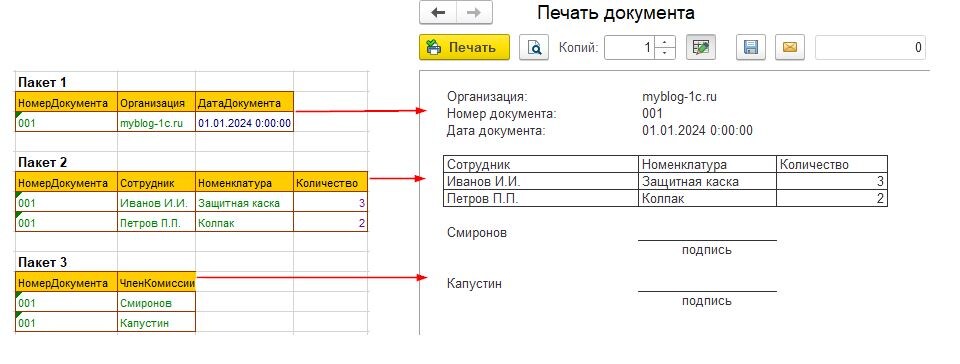Decrease the number of copies
960x364 pixels.
tap(665, 53)
